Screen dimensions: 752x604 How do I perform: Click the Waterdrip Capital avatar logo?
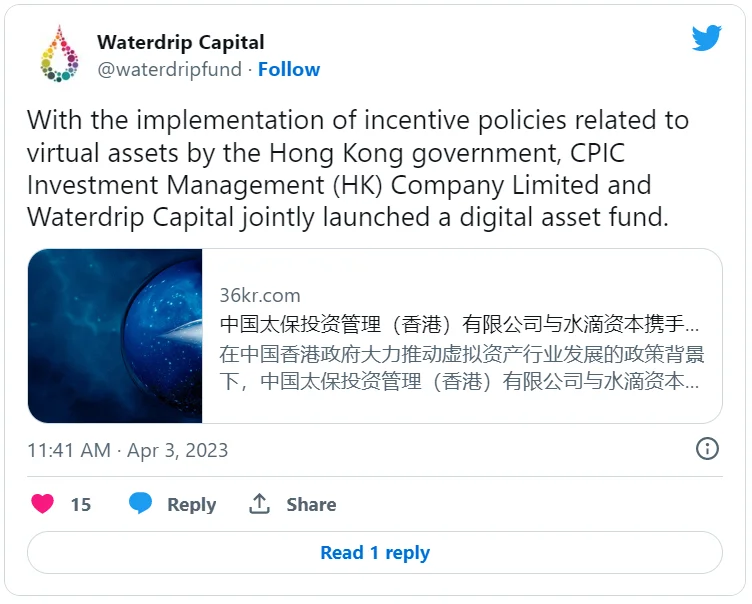(x=59, y=55)
